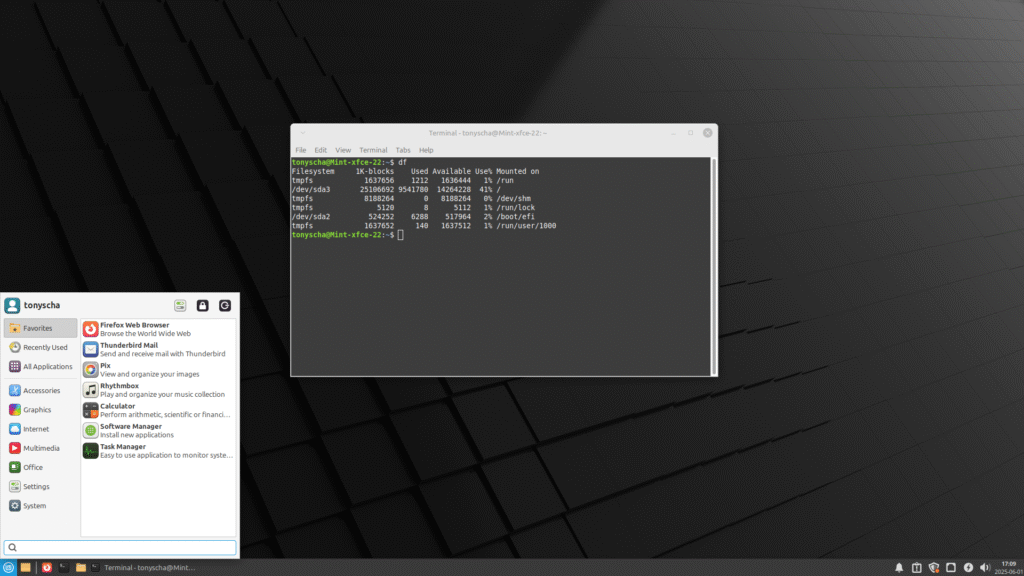Image resolution: width=1024 pixels, height=576 pixels.
Task: Open the Office category
Action: 40,468
